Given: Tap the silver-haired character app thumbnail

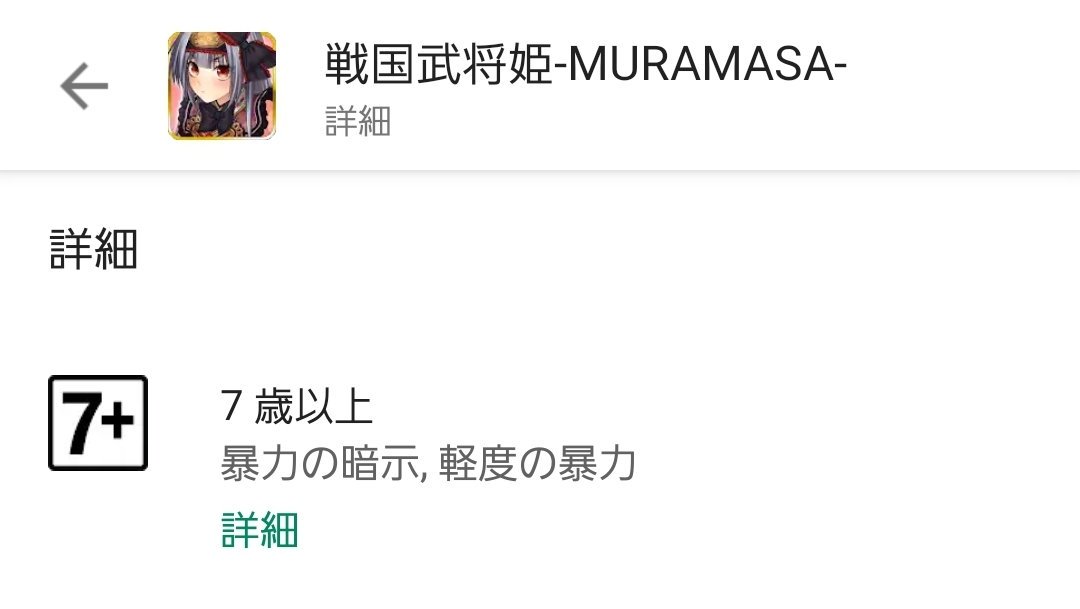Looking at the screenshot, I should (222, 85).
